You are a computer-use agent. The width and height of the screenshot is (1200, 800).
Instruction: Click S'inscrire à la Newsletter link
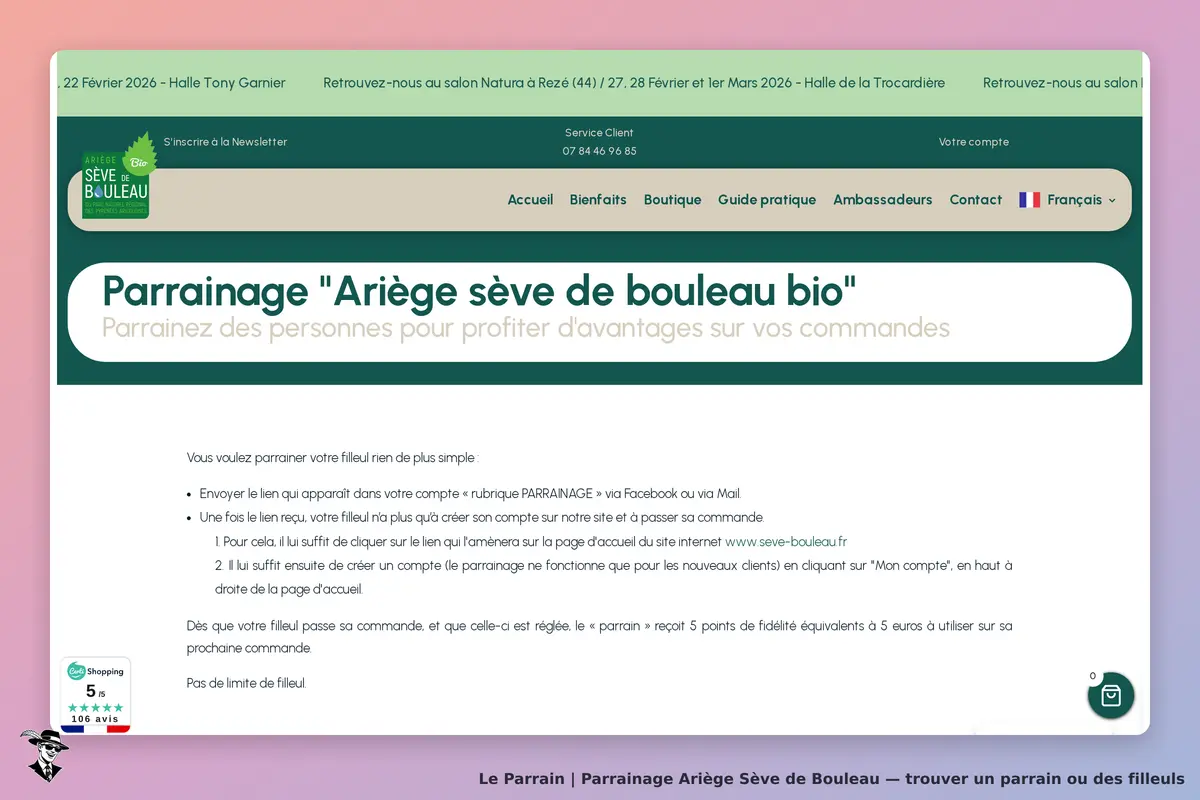click(x=225, y=142)
